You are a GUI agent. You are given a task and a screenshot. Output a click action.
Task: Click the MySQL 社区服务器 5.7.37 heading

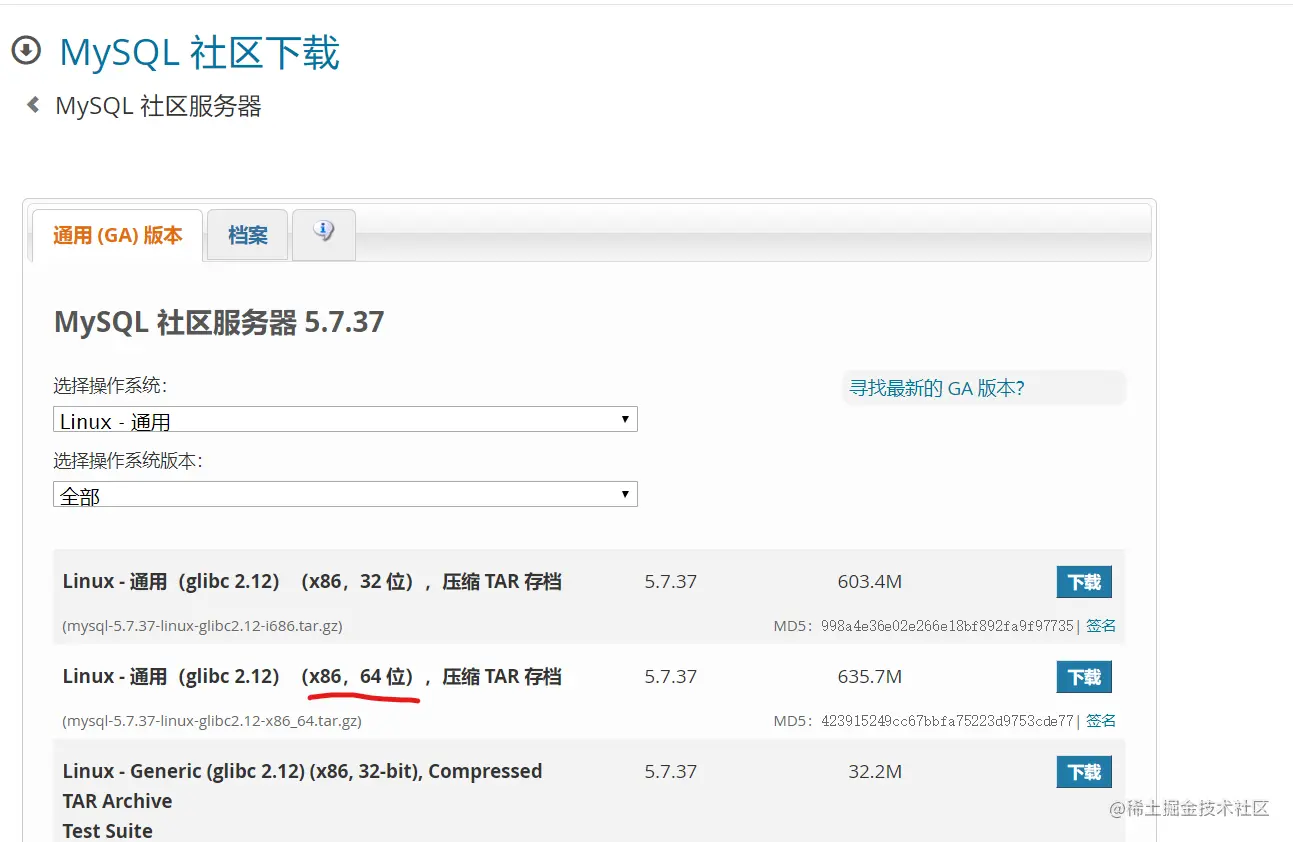(x=219, y=322)
